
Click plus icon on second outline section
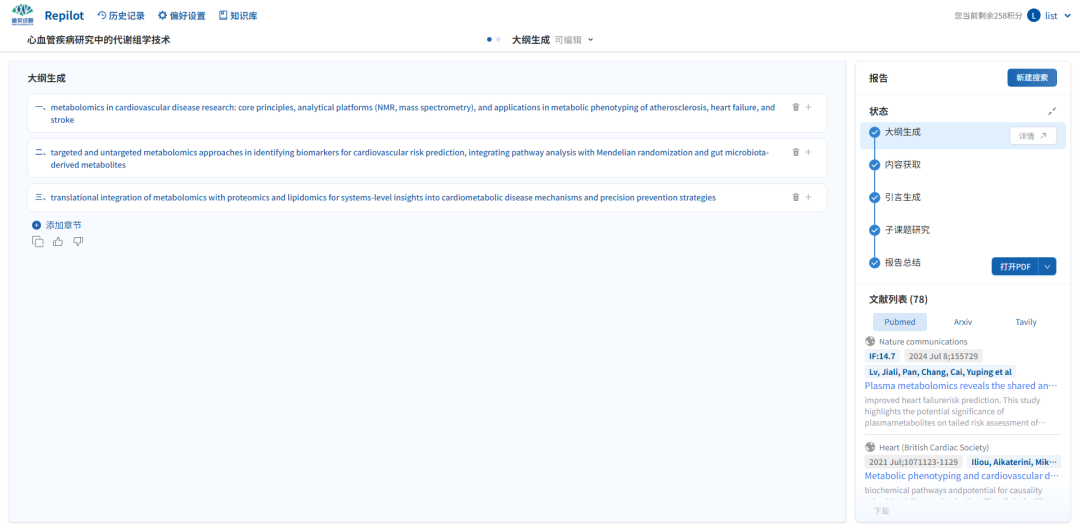[808, 152]
